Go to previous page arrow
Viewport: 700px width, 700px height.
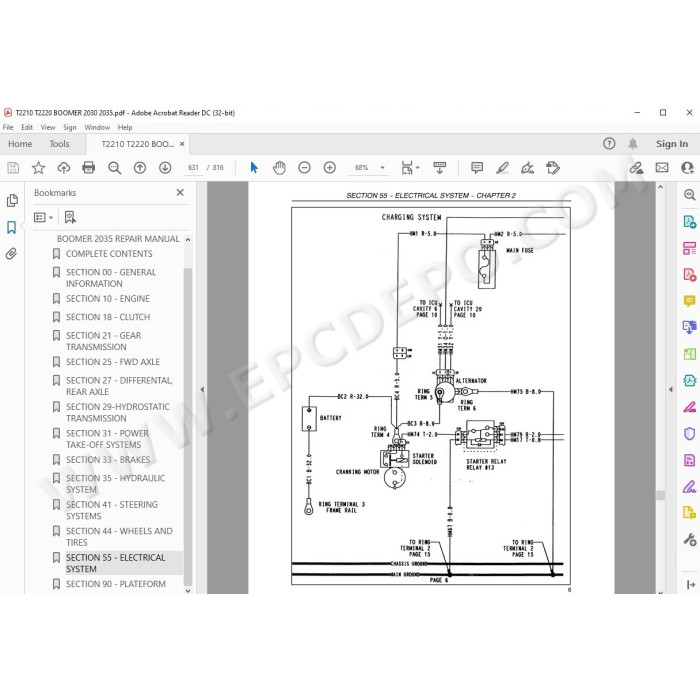[x=140, y=168]
